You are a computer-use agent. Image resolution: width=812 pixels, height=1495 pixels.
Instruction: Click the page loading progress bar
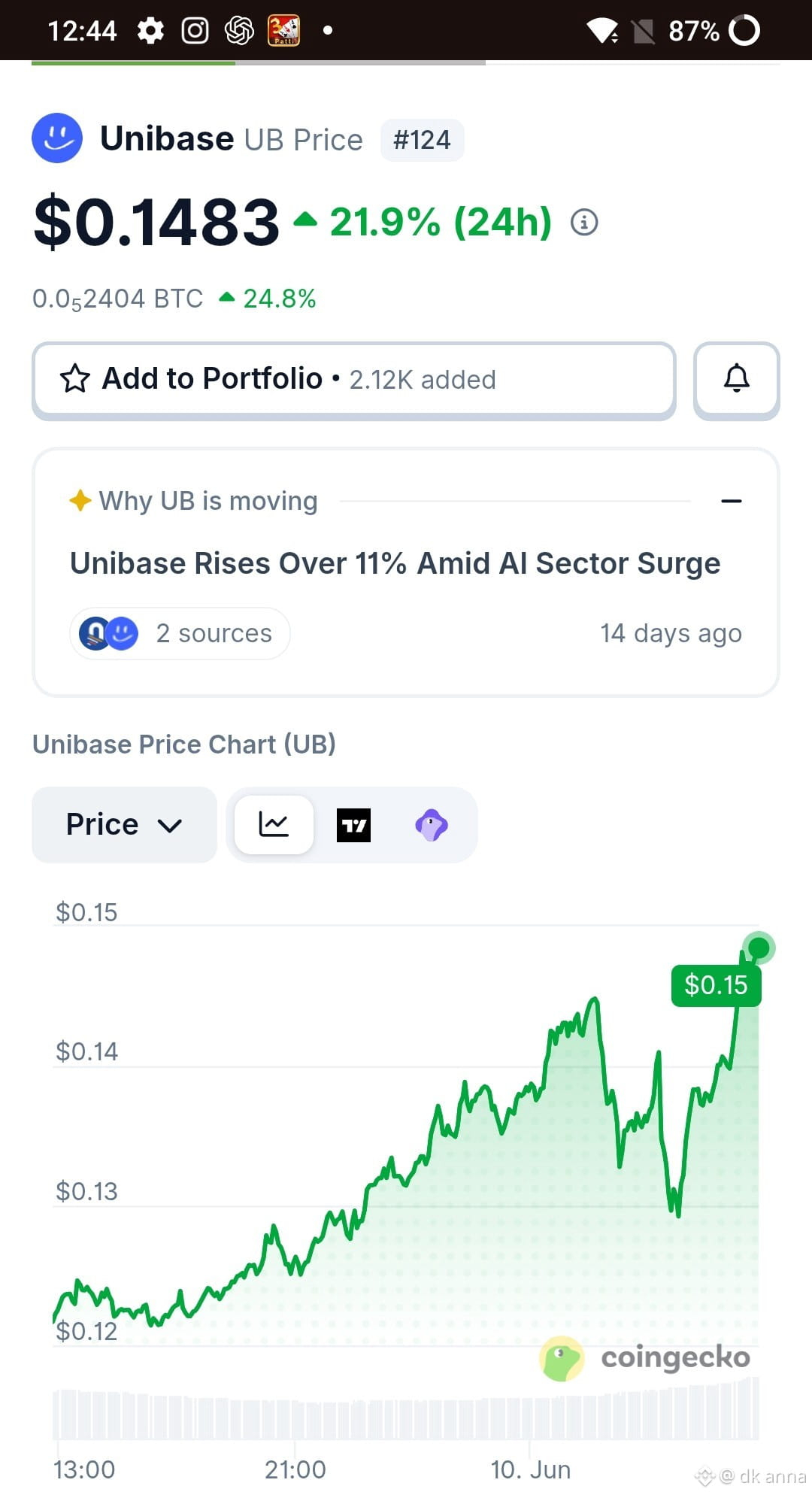point(406,63)
